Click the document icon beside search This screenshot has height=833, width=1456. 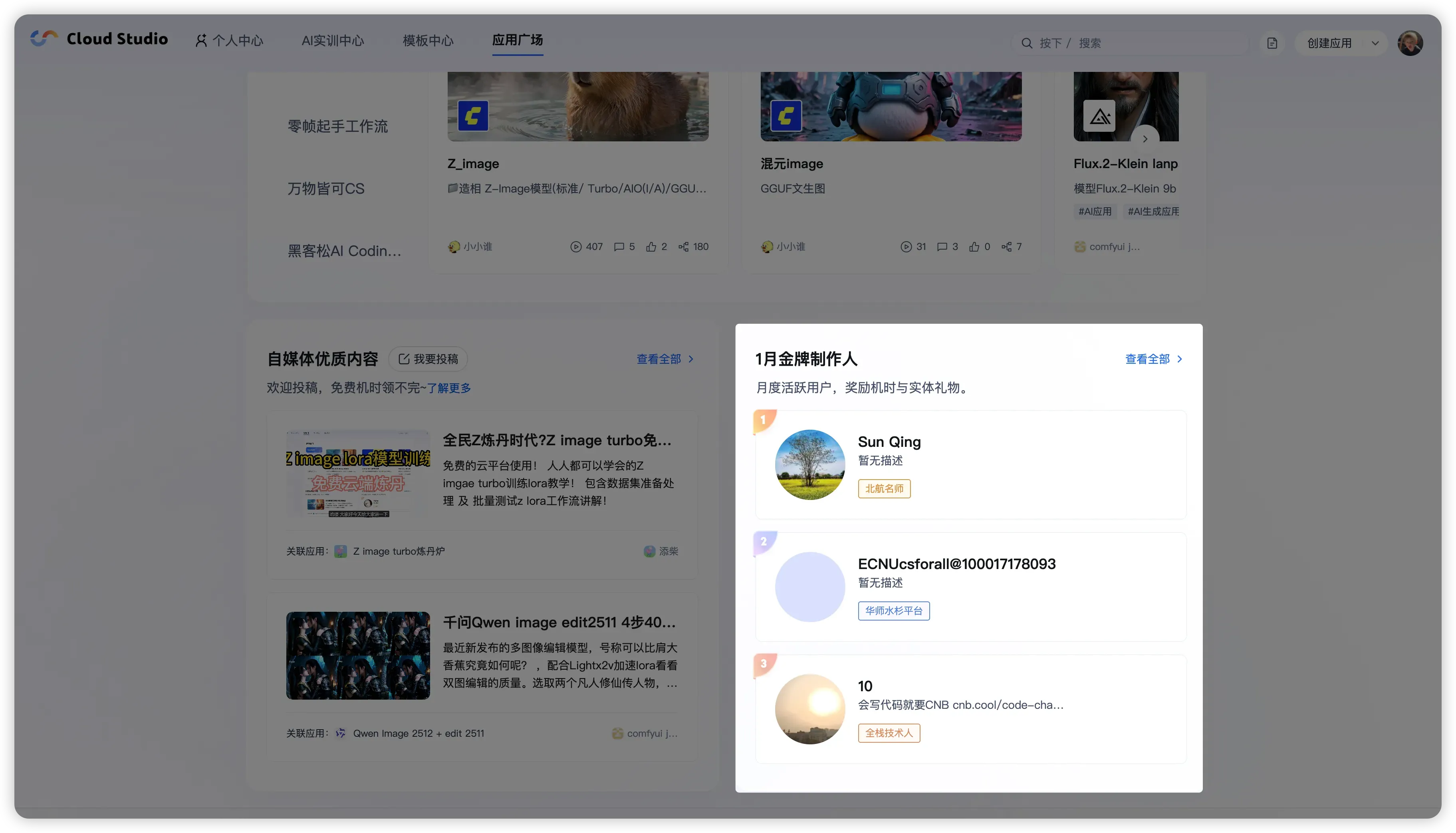point(1272,44)
